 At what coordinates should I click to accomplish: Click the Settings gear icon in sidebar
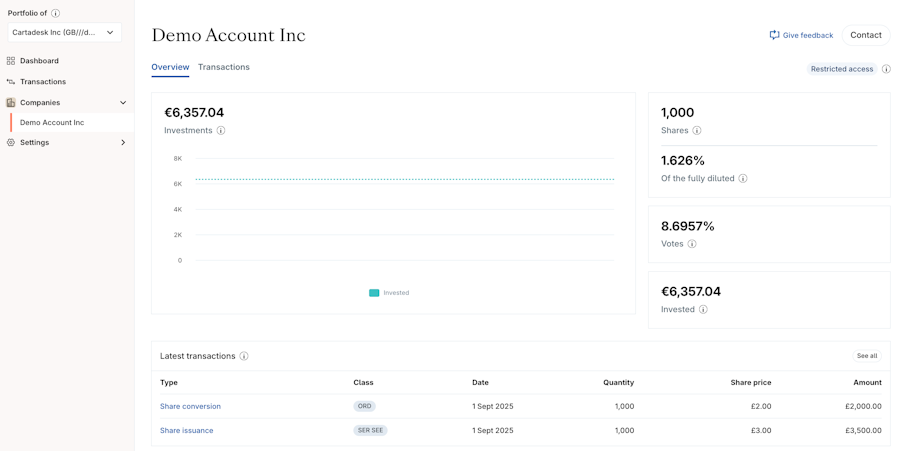[x=11, y=143]
